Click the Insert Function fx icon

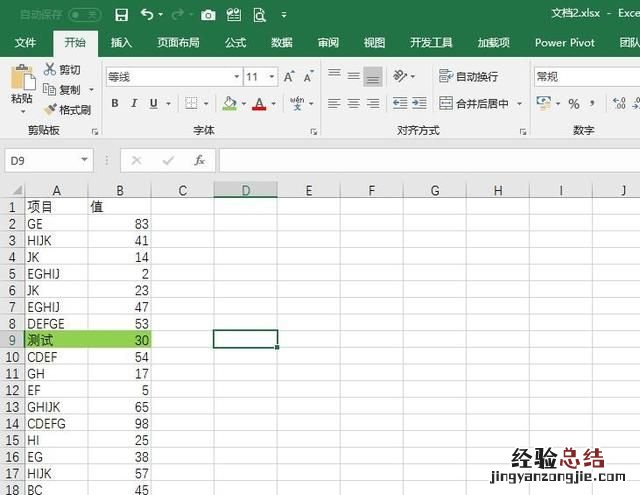(x=199, y=160)
